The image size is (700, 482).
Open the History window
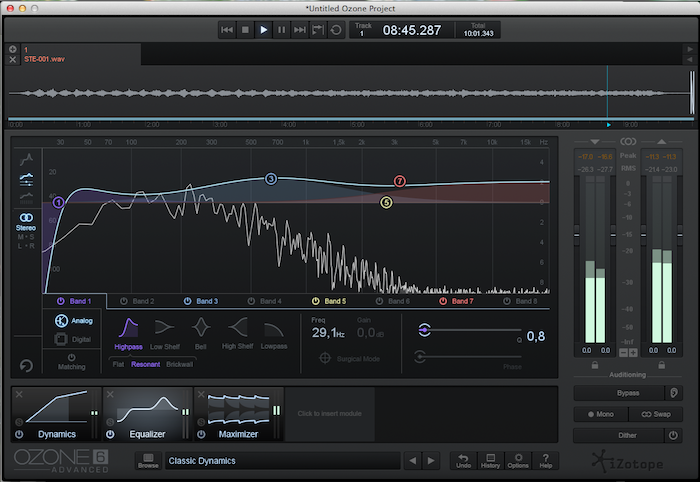(490, 459)
